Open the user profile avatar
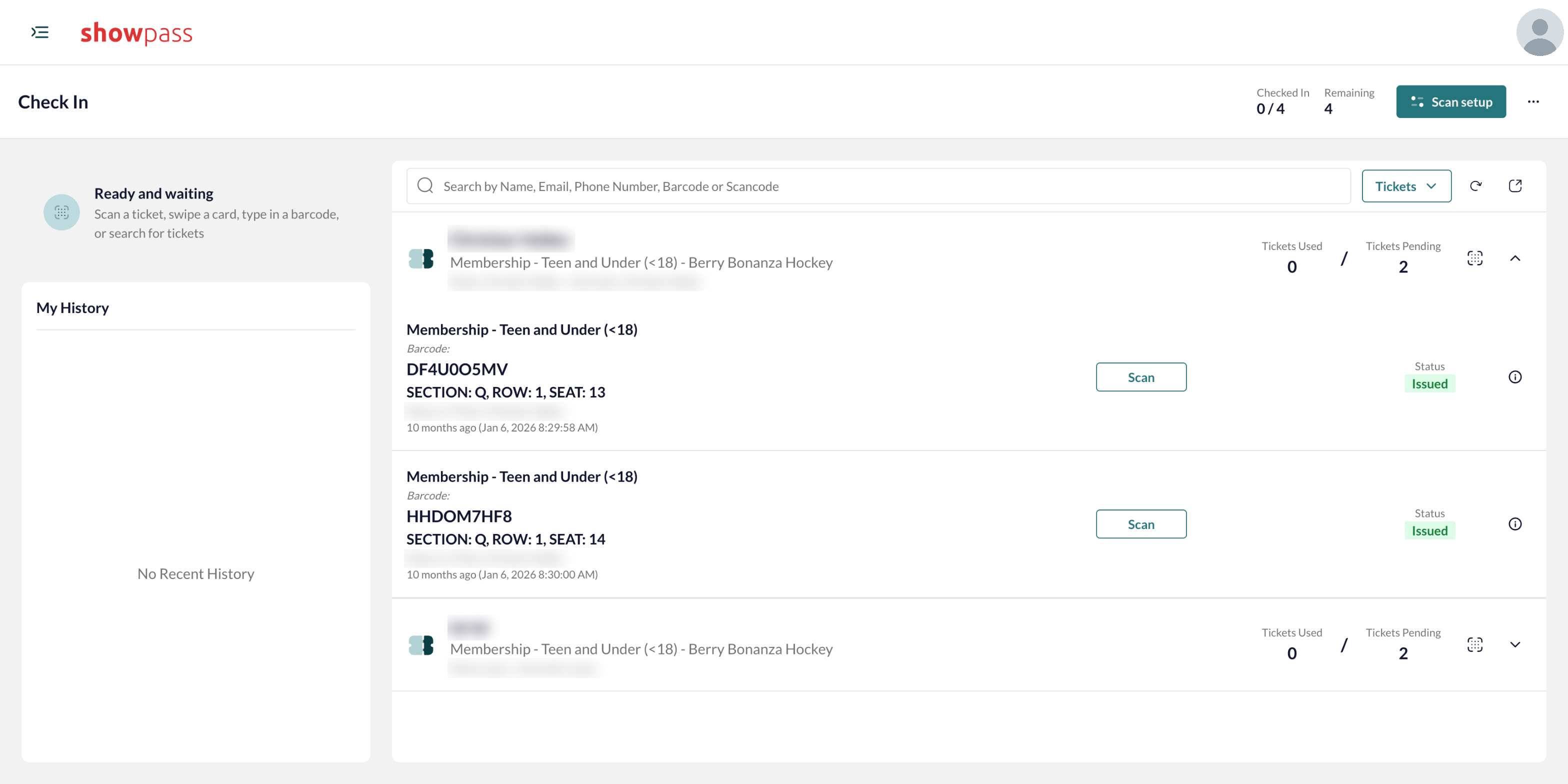This screenshot has height=784, width=1568. 1539,32
